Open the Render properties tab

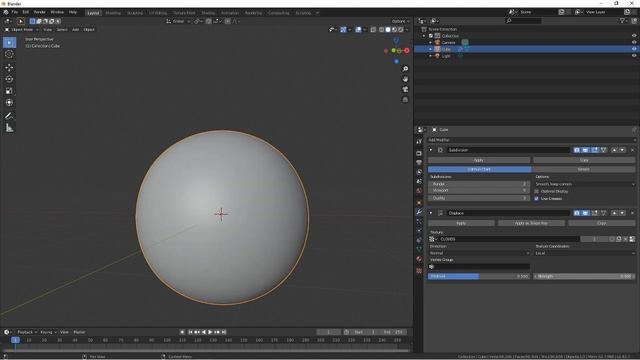(419, 153)
